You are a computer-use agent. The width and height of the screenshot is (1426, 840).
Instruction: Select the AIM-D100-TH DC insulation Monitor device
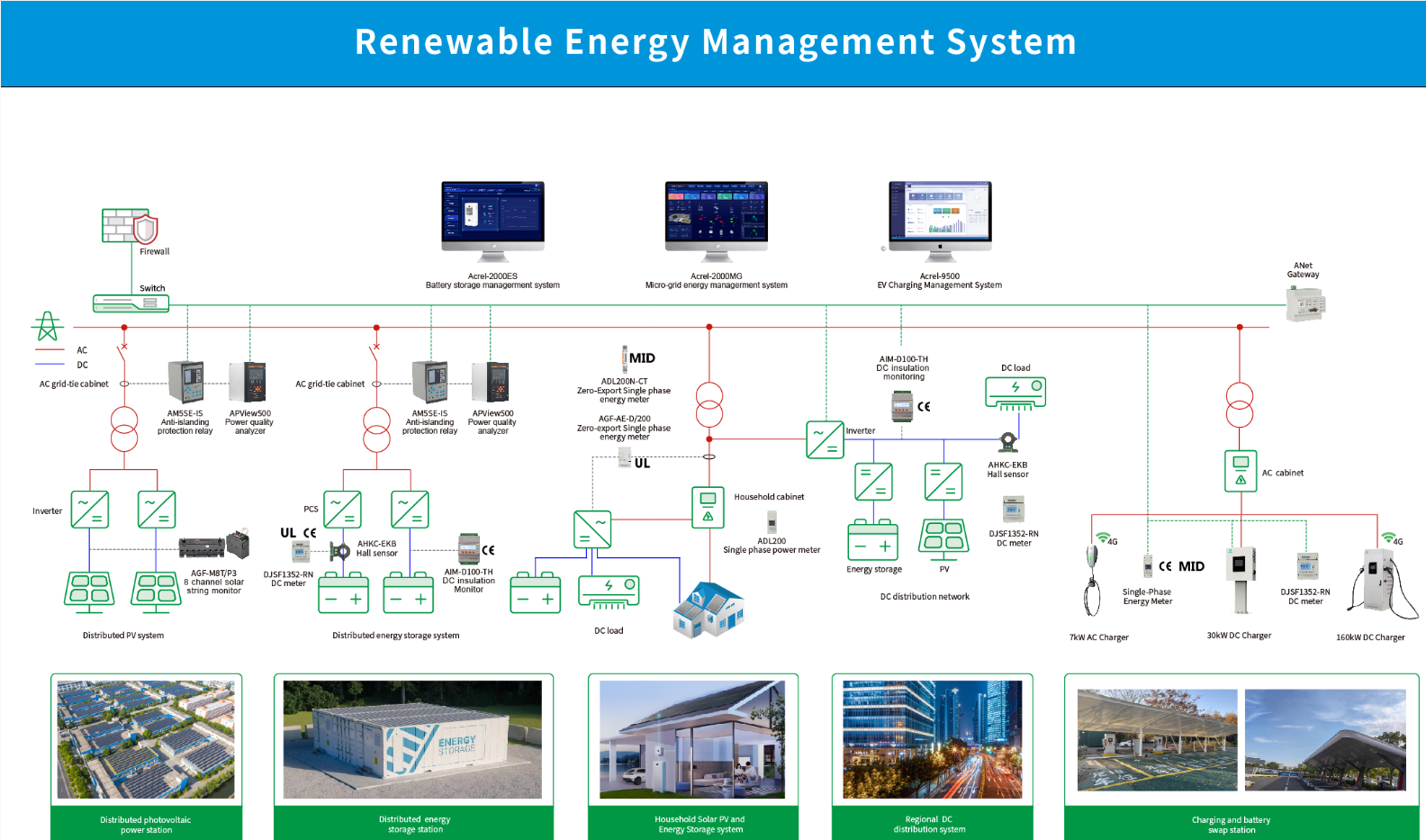click(x=468, y=549)
